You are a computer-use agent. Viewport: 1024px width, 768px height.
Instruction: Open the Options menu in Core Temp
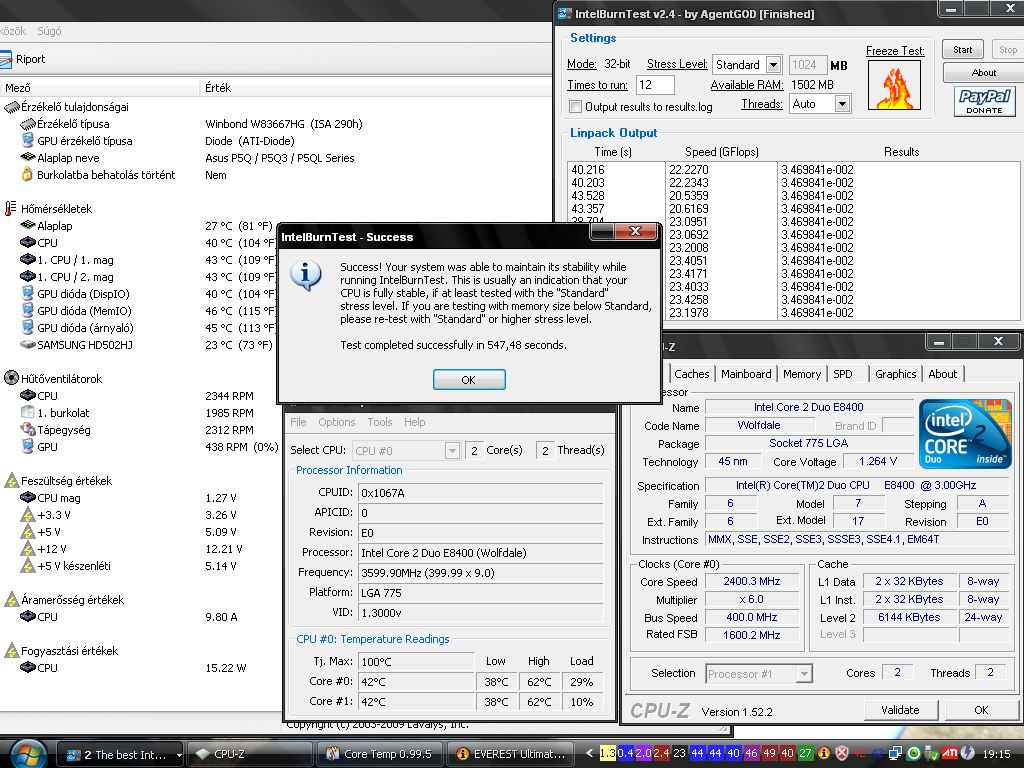336,422
